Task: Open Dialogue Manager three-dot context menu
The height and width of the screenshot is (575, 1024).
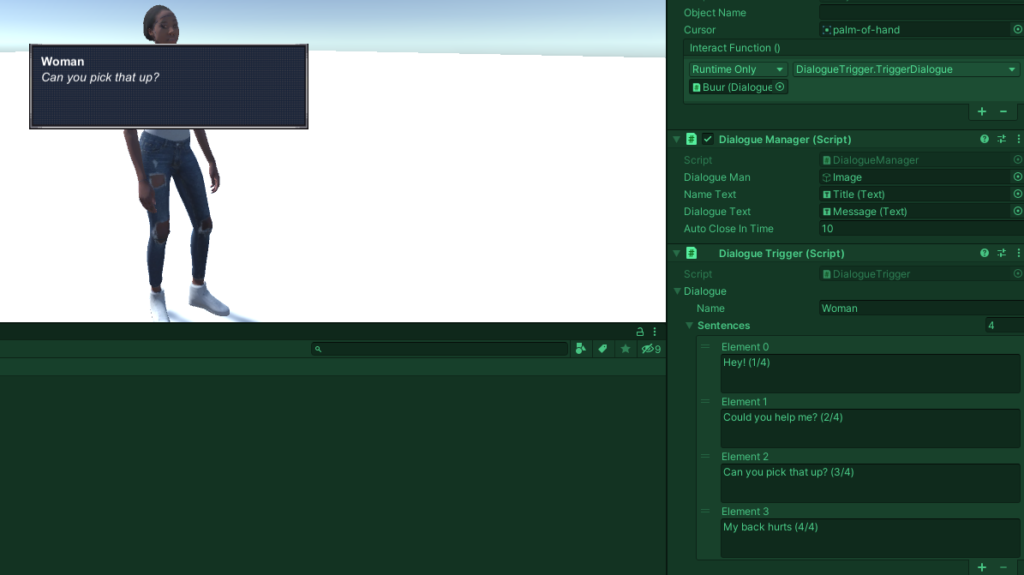Action: pyautogui.click(x=1017, y=139)
